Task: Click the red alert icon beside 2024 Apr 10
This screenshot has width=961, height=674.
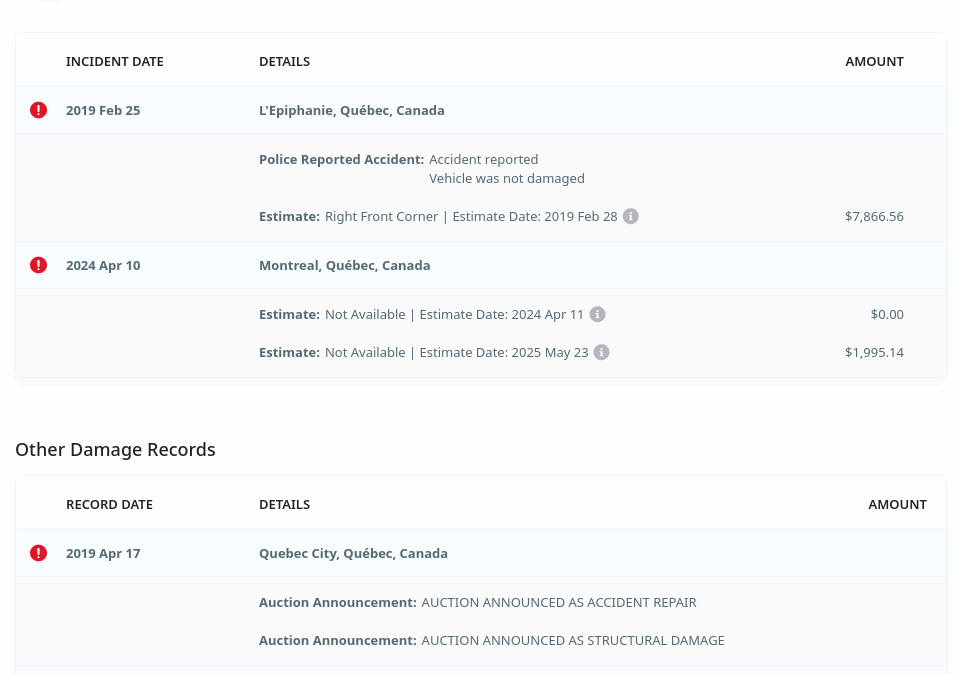Action: click(x=38, y=265)
